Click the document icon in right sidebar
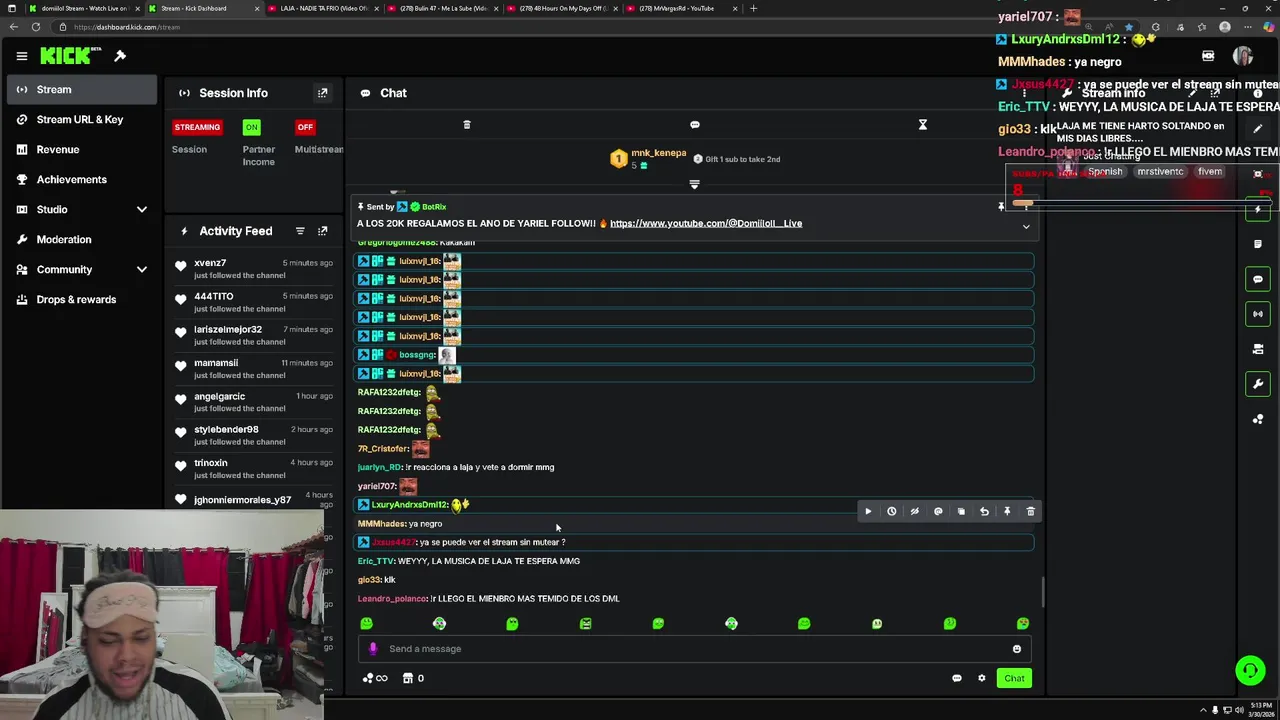Viewport: 1280px width, 720px height. pyautogui.click(x=1258, y=244)
